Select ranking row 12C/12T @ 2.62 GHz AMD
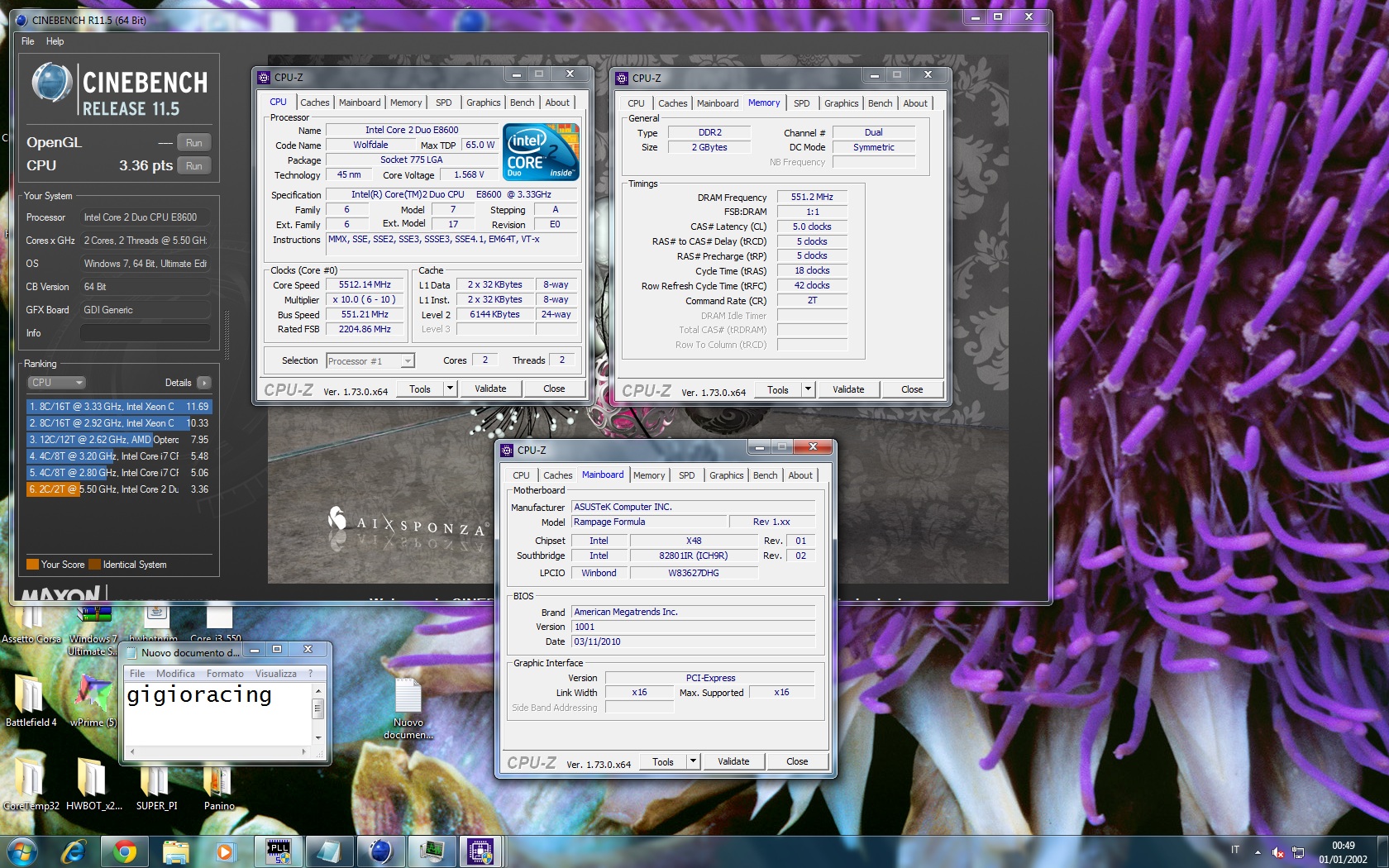The width and height of the screenshot is (1389, 868). click(x=119, y=440)
